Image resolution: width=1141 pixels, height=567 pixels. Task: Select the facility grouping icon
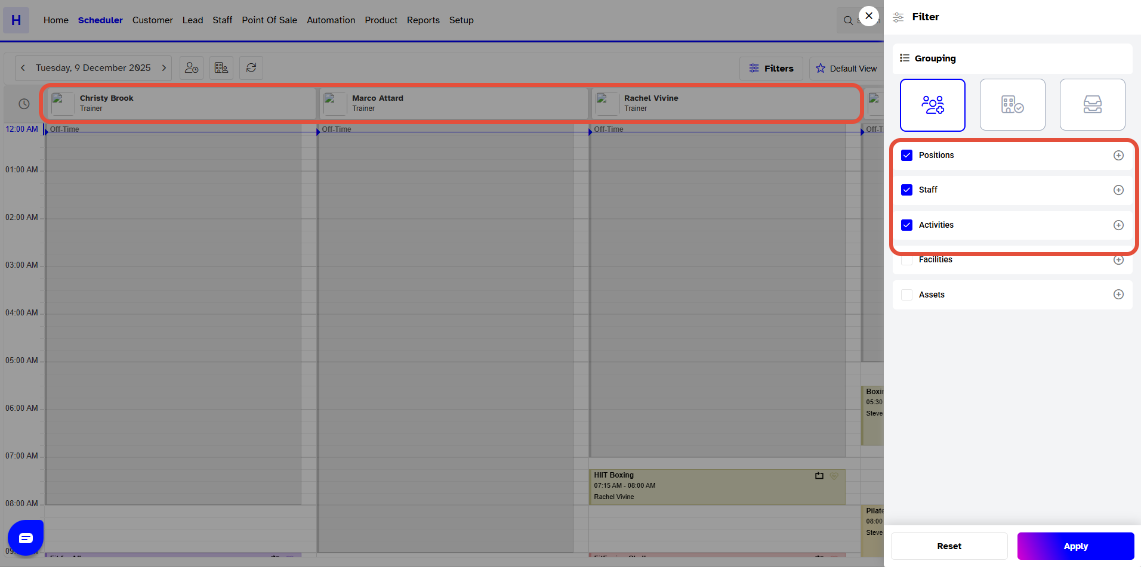[x=1012, y=106]
